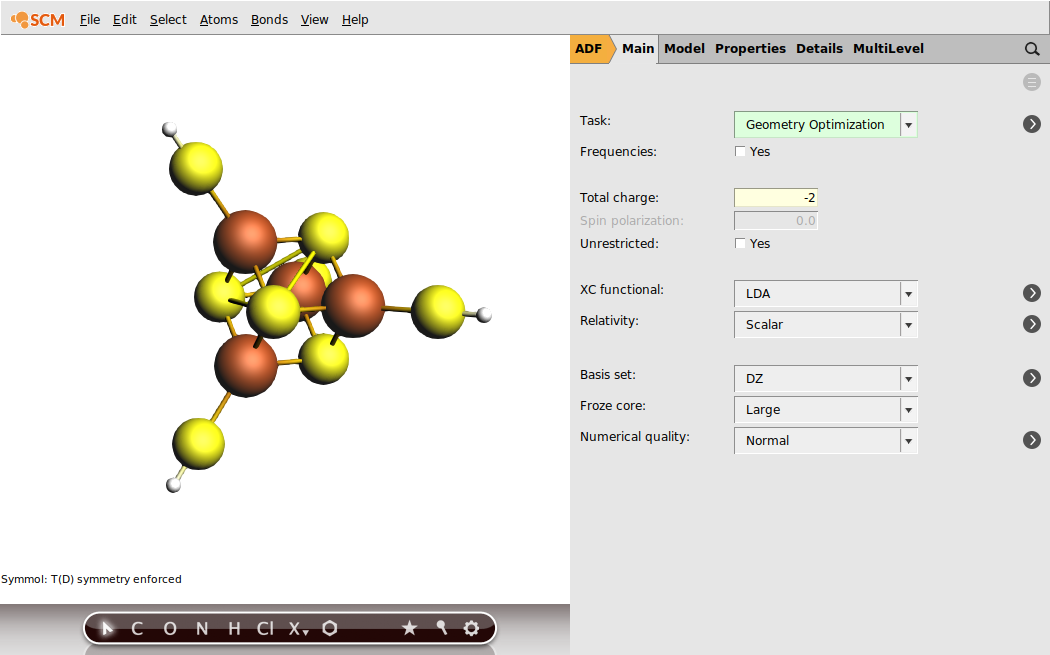Image resolution: width=1050 pixels, height=655 pixels.
Task: Check the Unrestricted Yes box
Action: point(739,243)
